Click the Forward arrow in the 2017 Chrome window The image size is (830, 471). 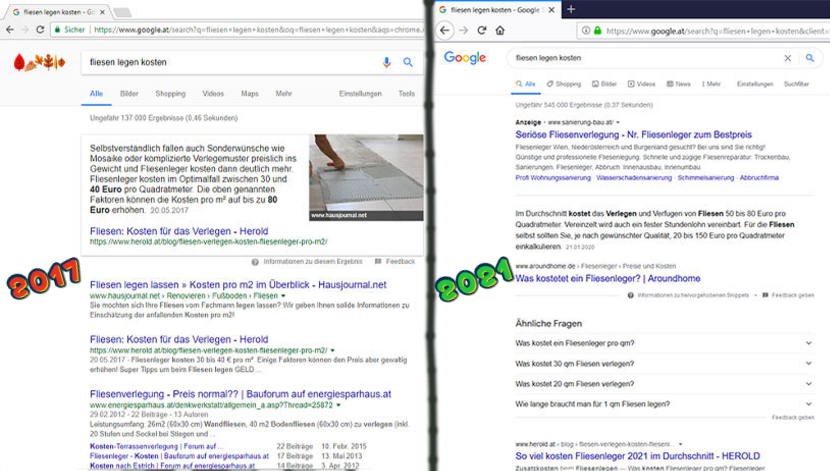pos(25,30)
